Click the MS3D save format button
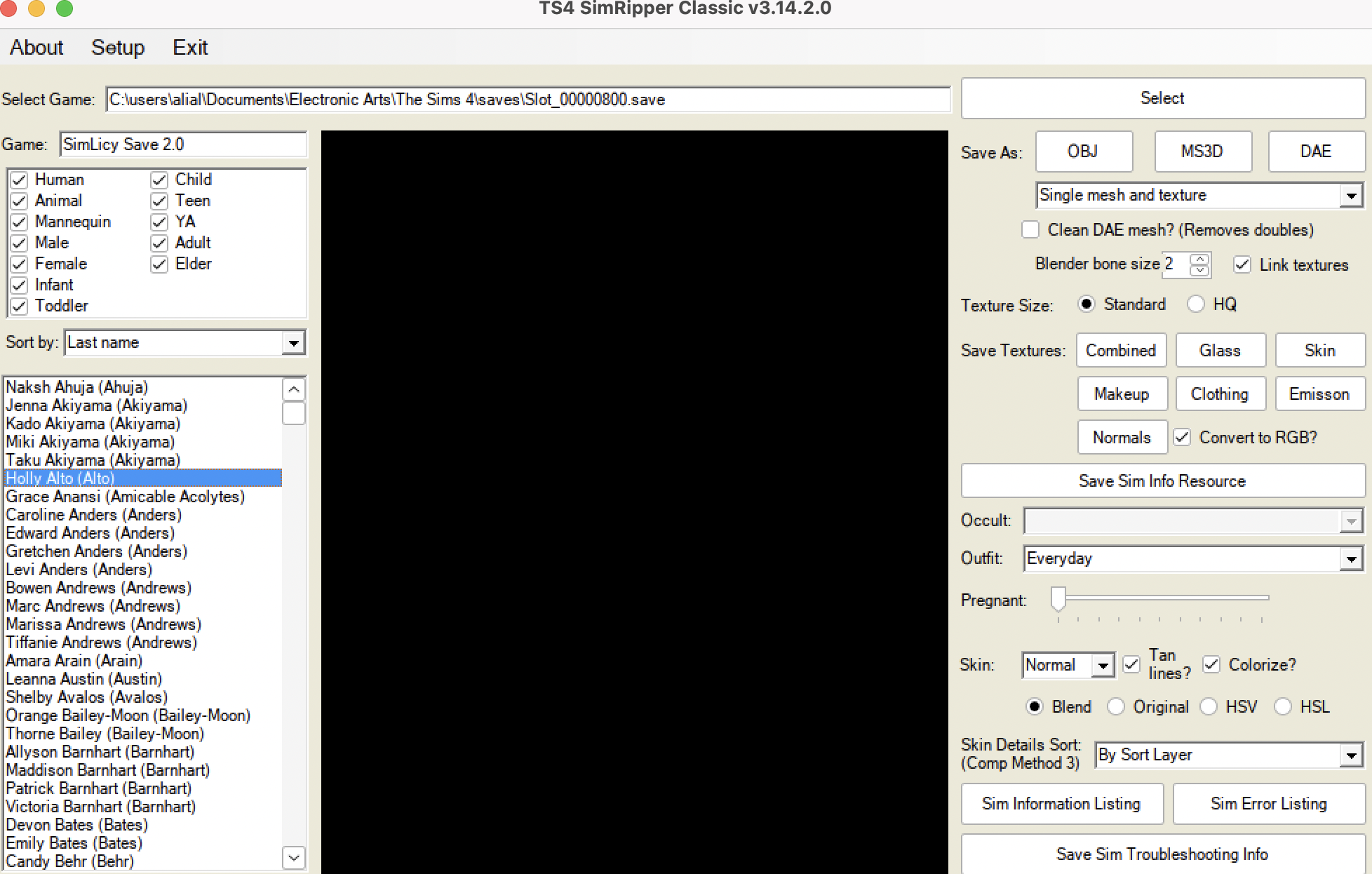This screenshot has width=1372, height=874. coord(1202,152)
